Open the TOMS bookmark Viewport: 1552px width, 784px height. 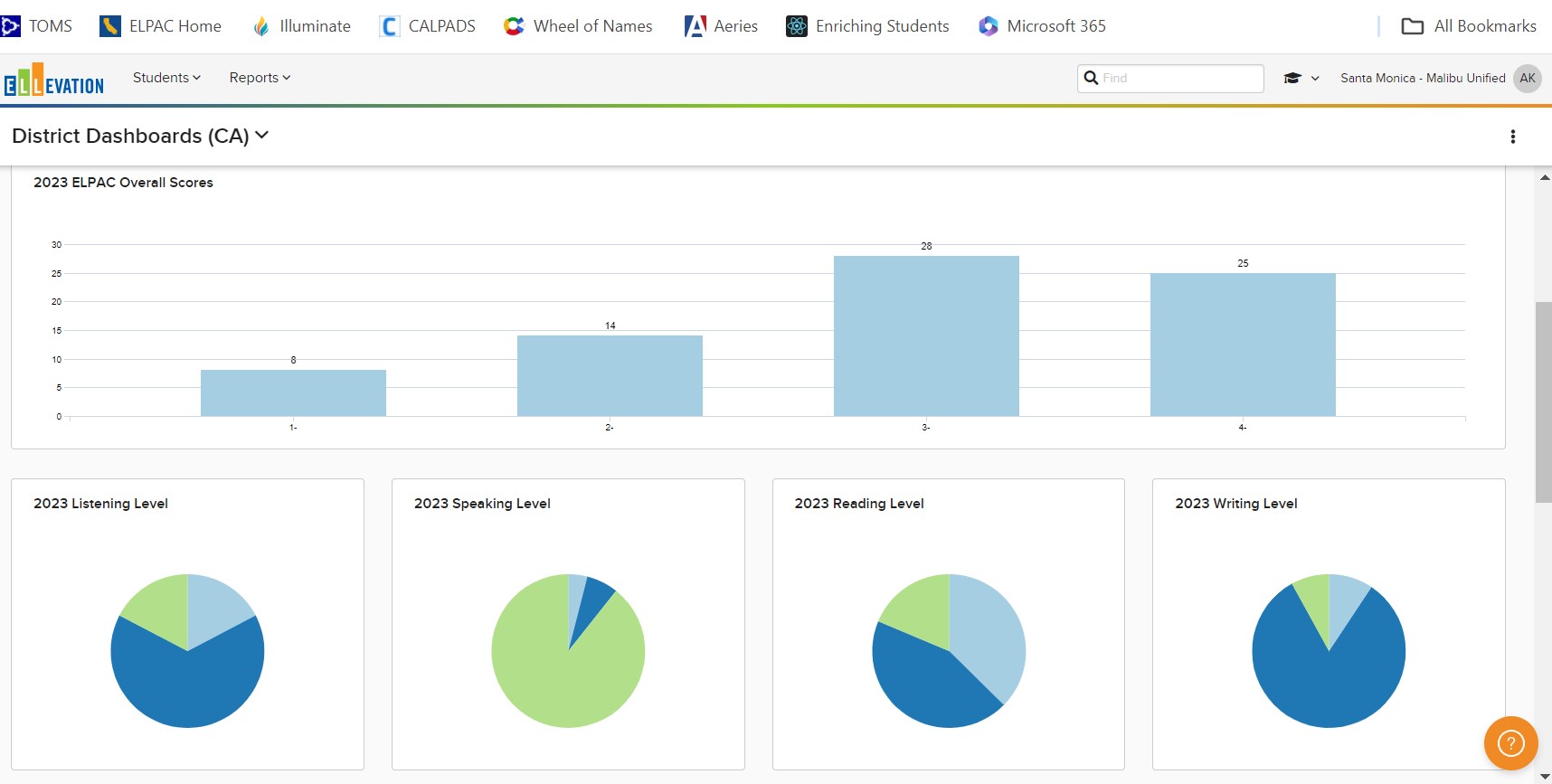pyautogui.click(x=38, y=26)
